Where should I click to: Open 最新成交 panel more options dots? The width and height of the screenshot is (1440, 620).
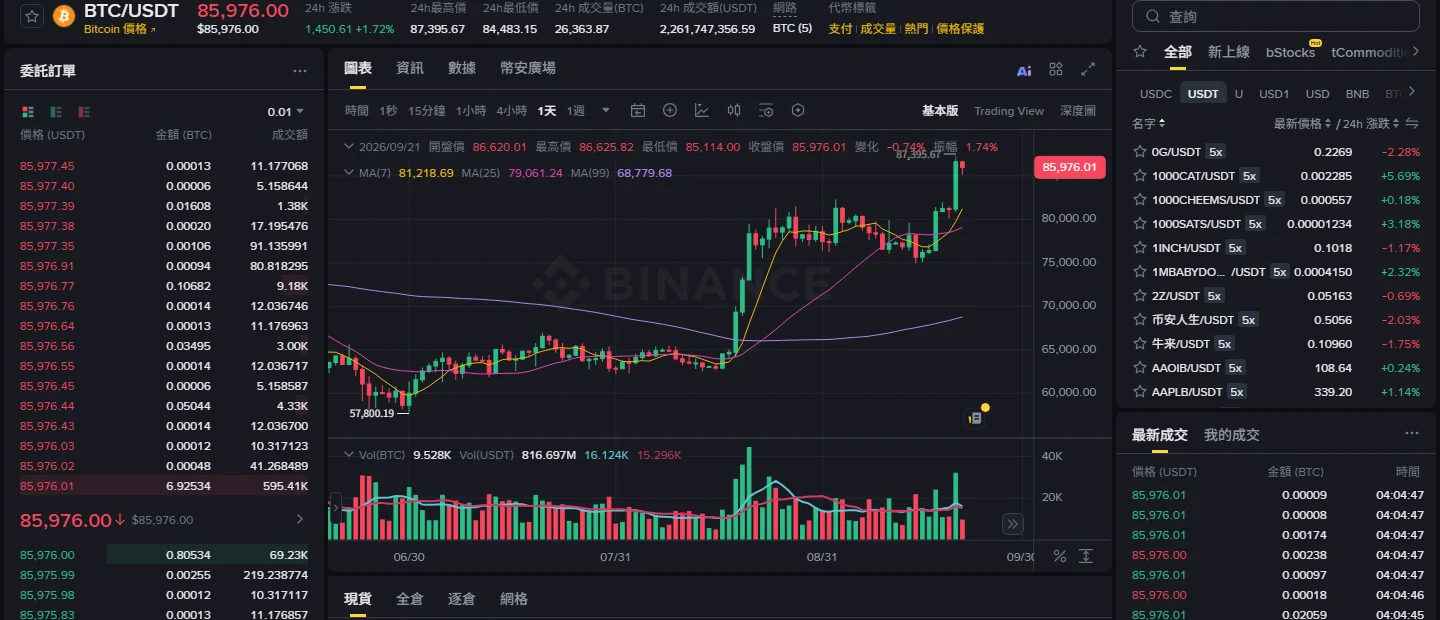click(1412, 434)
